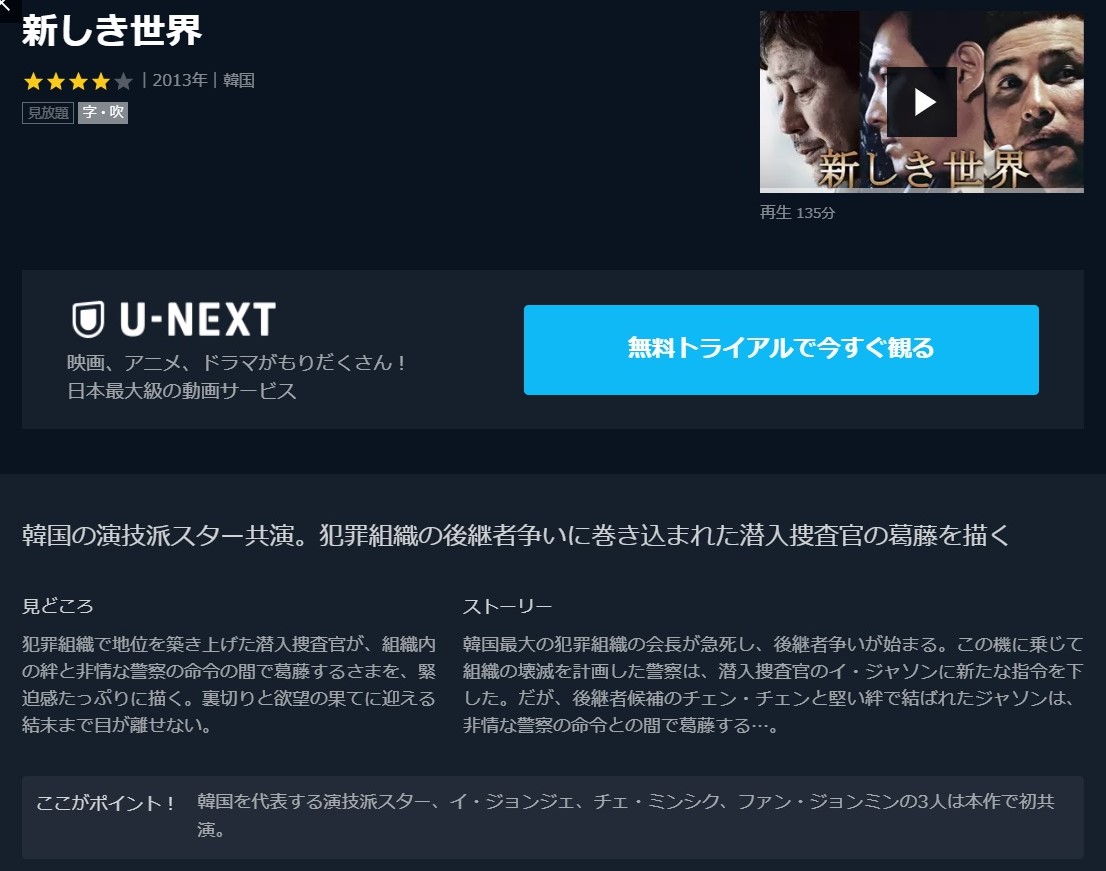The width and height of the screenshot is (1106, 871).
Task: Click the 2013年 release year label
Action: pos(180,80)
